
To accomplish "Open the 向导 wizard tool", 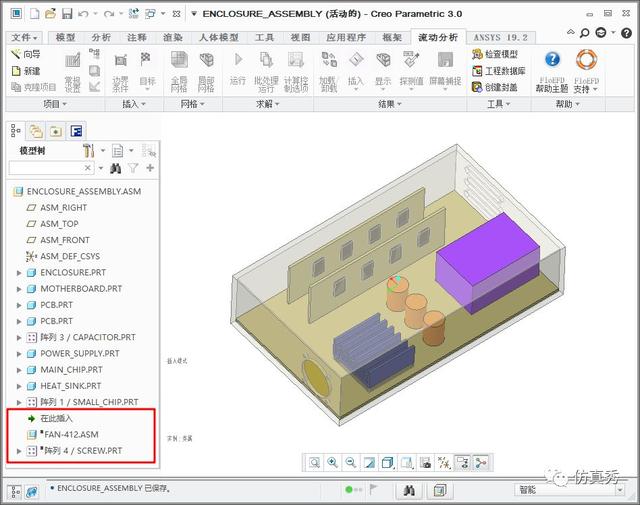I will pyautogui.click(x=26, y=54).
